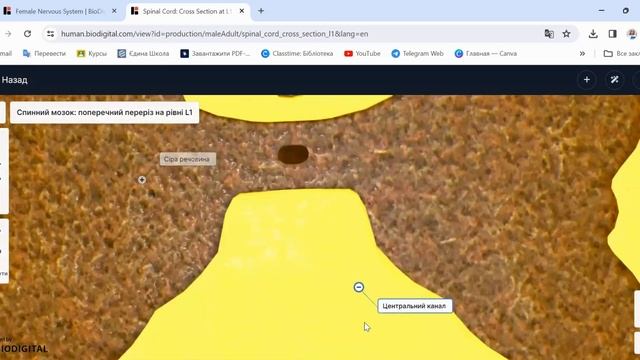This screenshot has width=640, height=360.
Task: Open browser profile avatar
Action: coord(633,34)
